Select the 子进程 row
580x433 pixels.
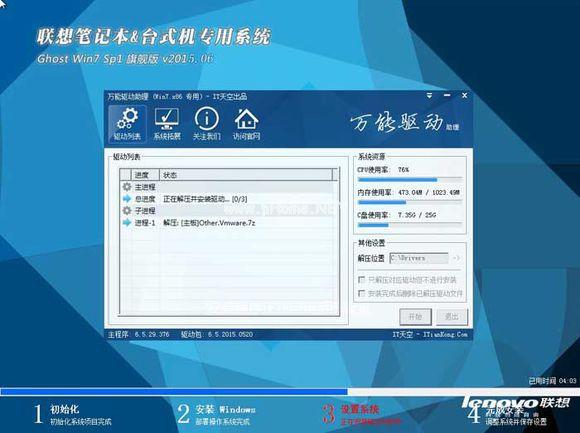230,210
